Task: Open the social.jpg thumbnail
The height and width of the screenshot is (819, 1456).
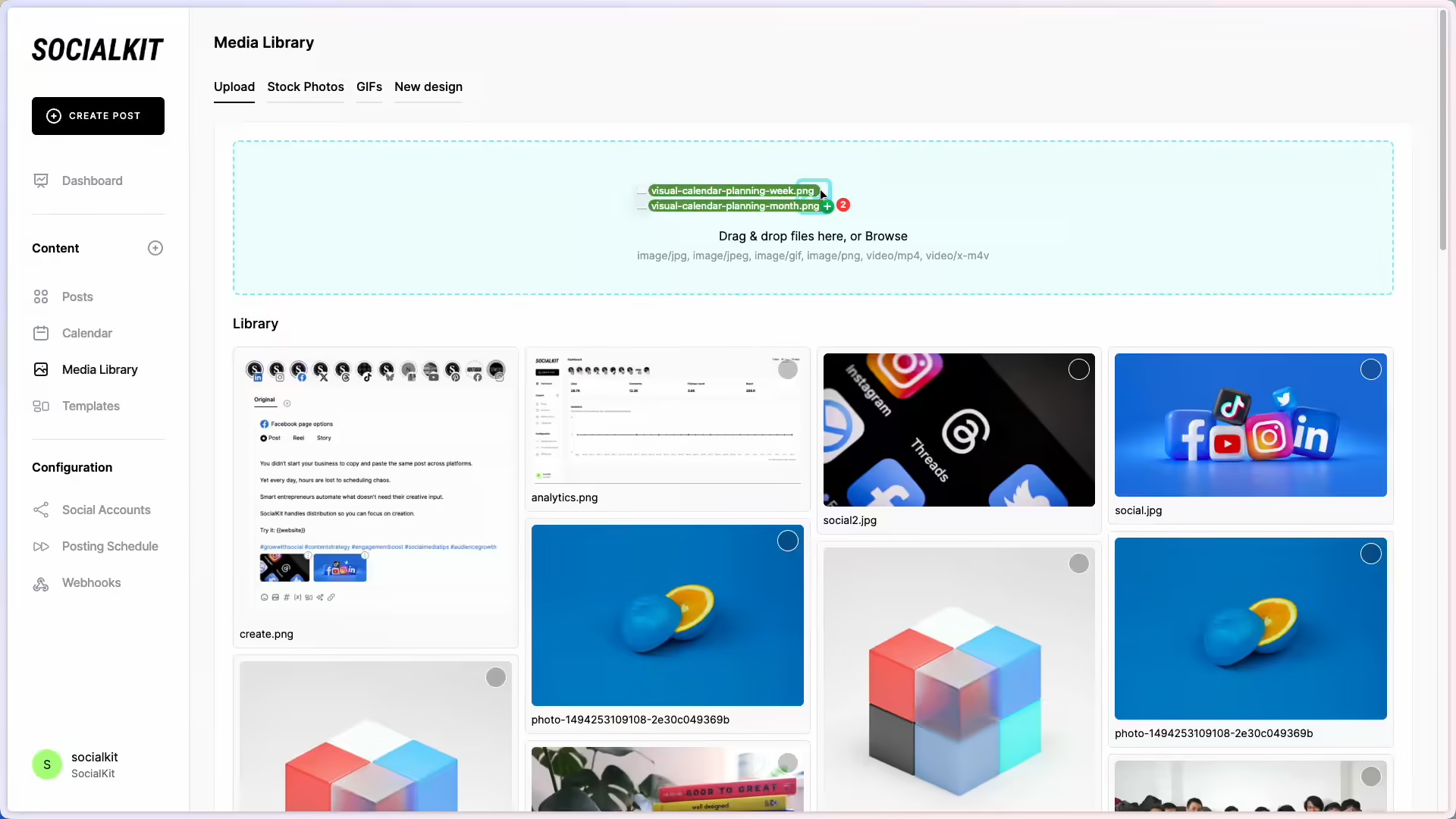Action: point(1250,425)
